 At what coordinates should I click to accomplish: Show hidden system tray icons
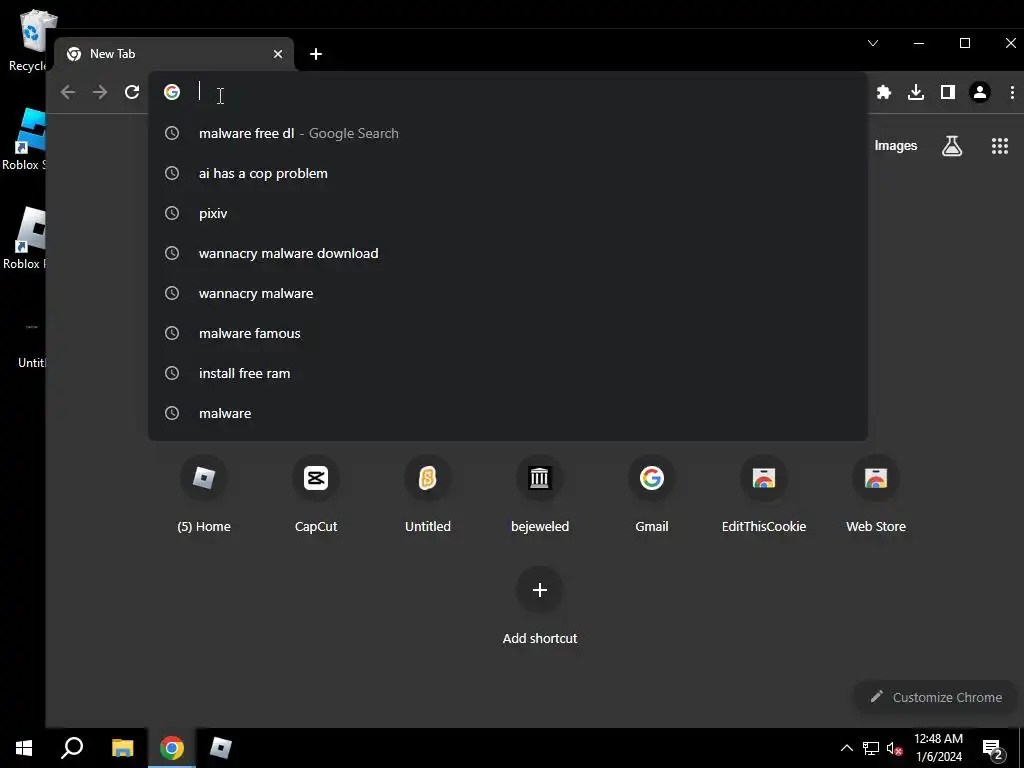(846, 748)
